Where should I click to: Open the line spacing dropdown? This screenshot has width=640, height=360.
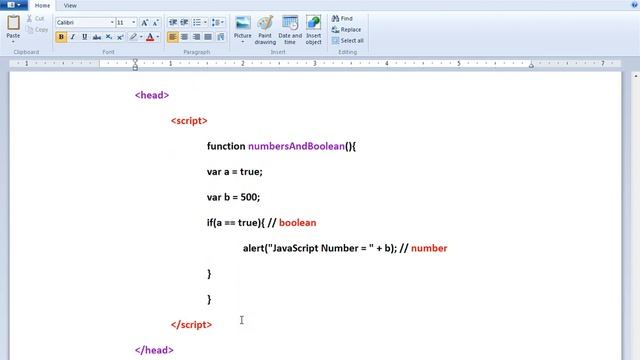point(218,22)
